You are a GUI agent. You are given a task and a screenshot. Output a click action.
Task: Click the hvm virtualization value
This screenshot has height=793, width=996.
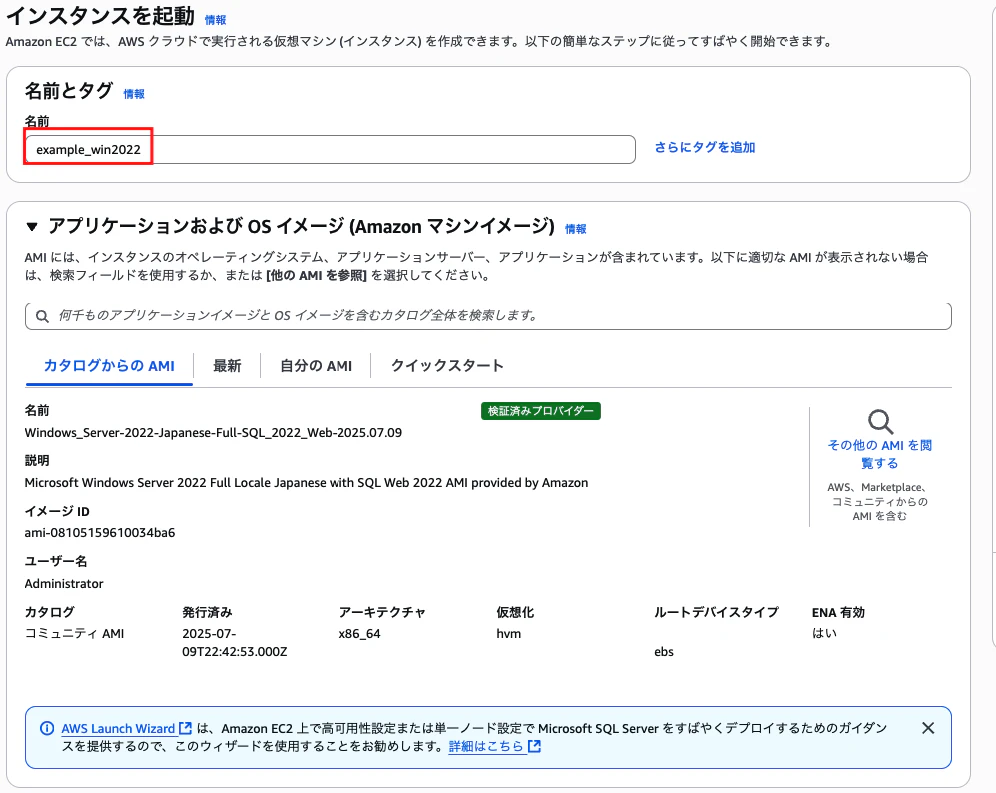click(x=509, y=634)
